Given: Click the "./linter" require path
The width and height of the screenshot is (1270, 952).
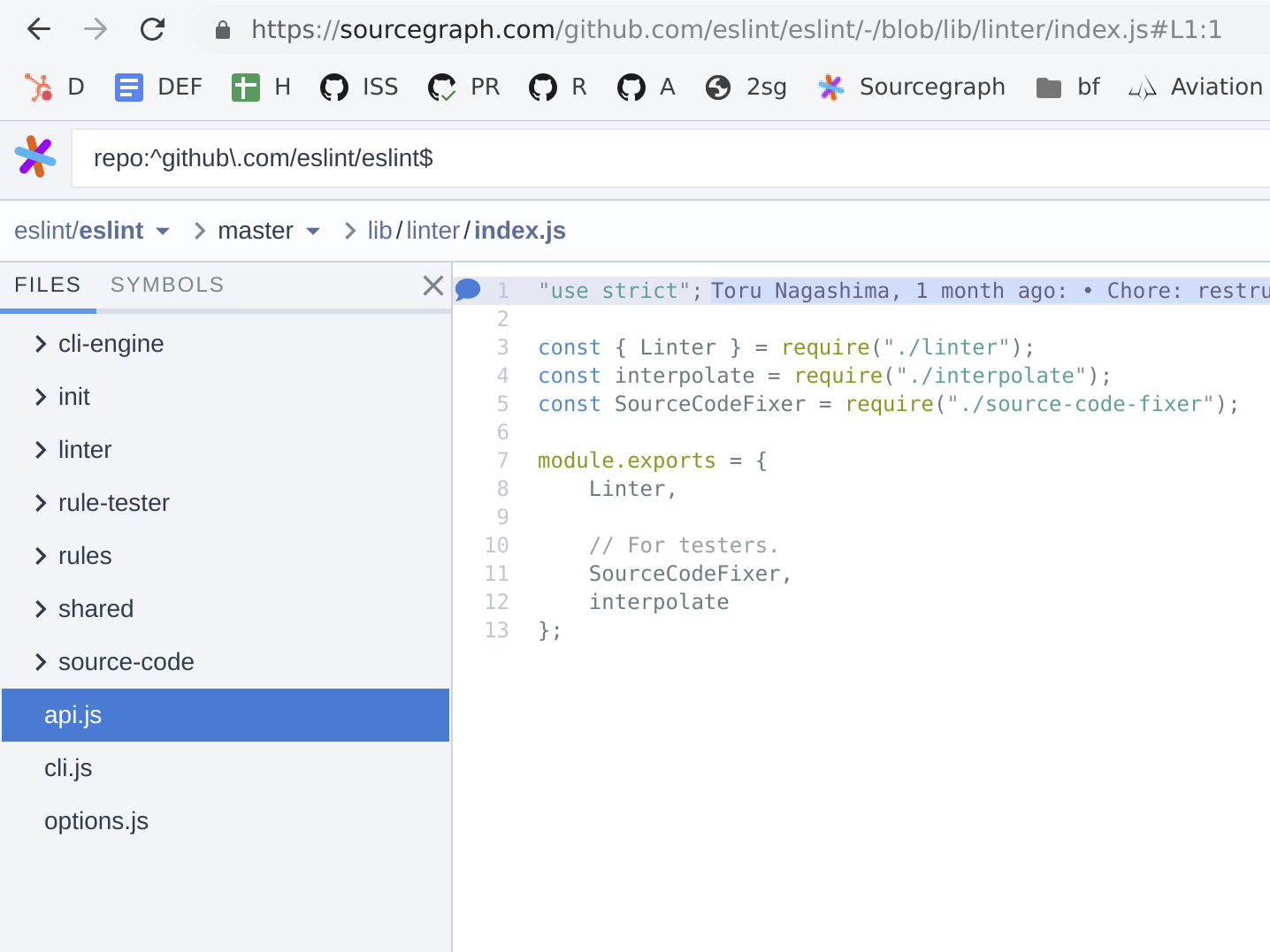Looking at the screenshot, I should pos(946,347).
